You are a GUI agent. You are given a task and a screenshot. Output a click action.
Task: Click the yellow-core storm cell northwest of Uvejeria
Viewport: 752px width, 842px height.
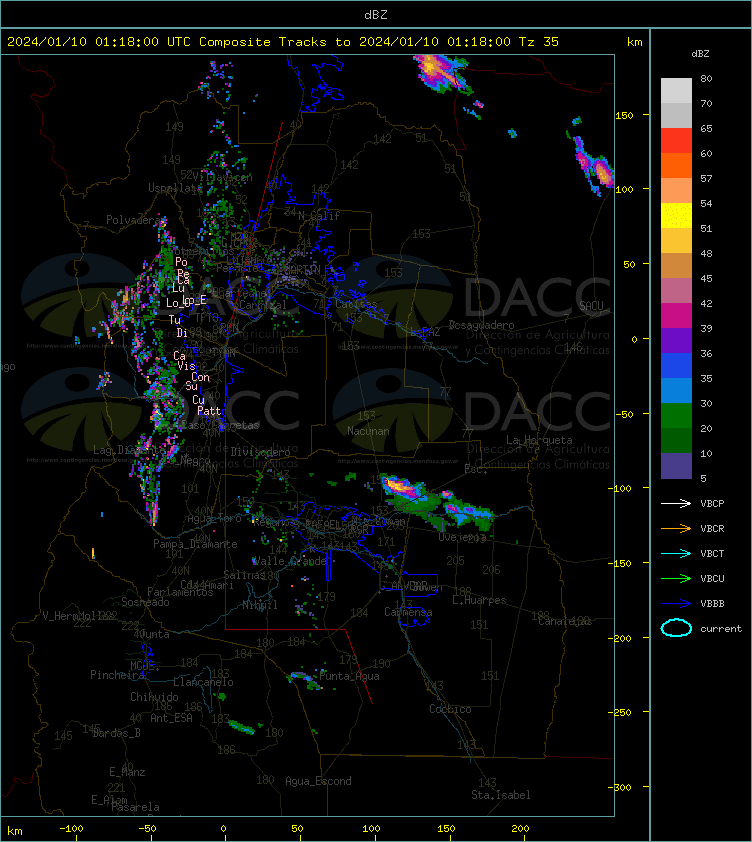[x=401, y=488]
